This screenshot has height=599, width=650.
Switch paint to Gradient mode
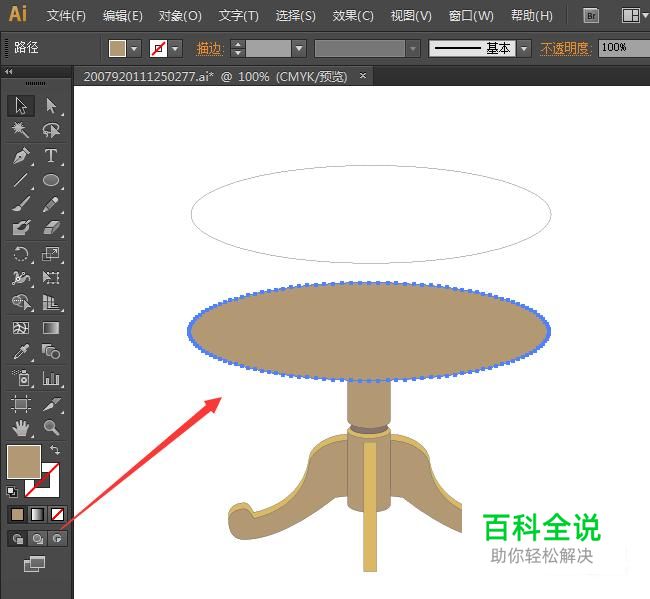[x=38, y=514]
